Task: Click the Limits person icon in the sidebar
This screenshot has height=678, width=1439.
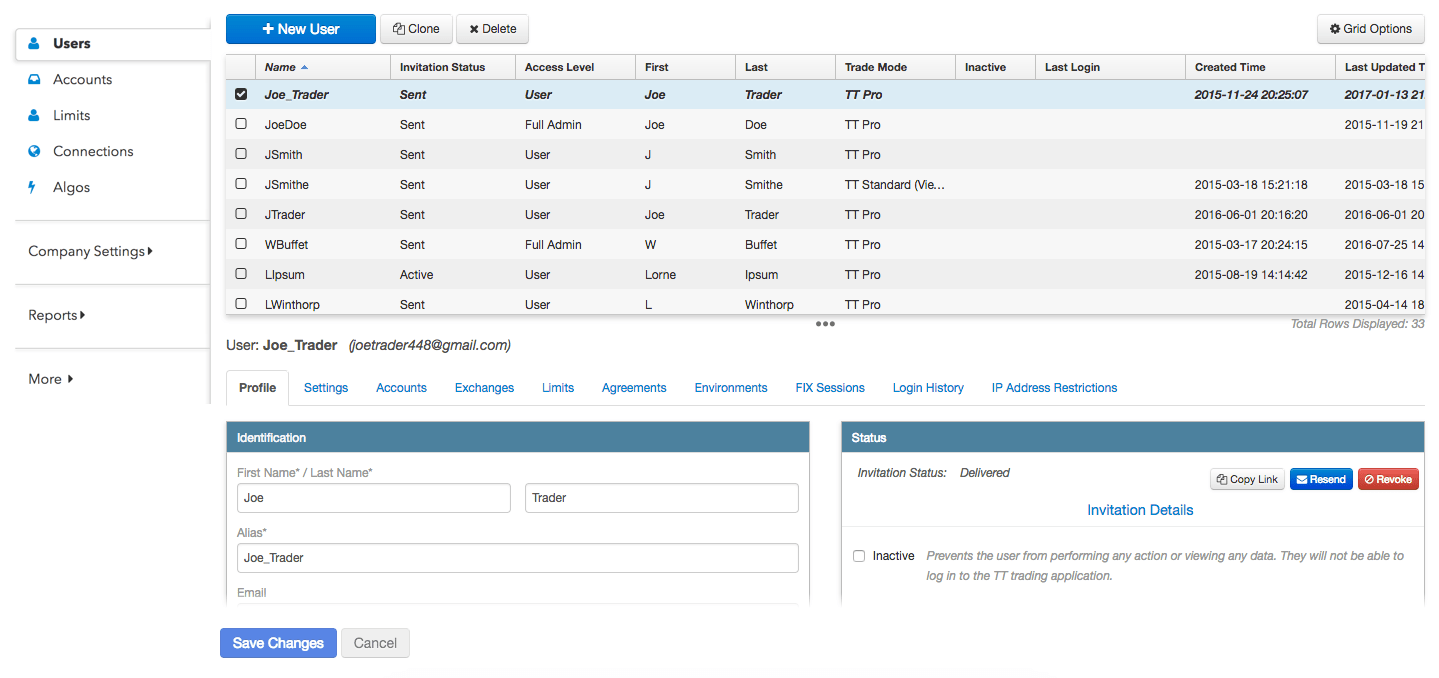Action: pyautogui.click(x=34, y=116)
